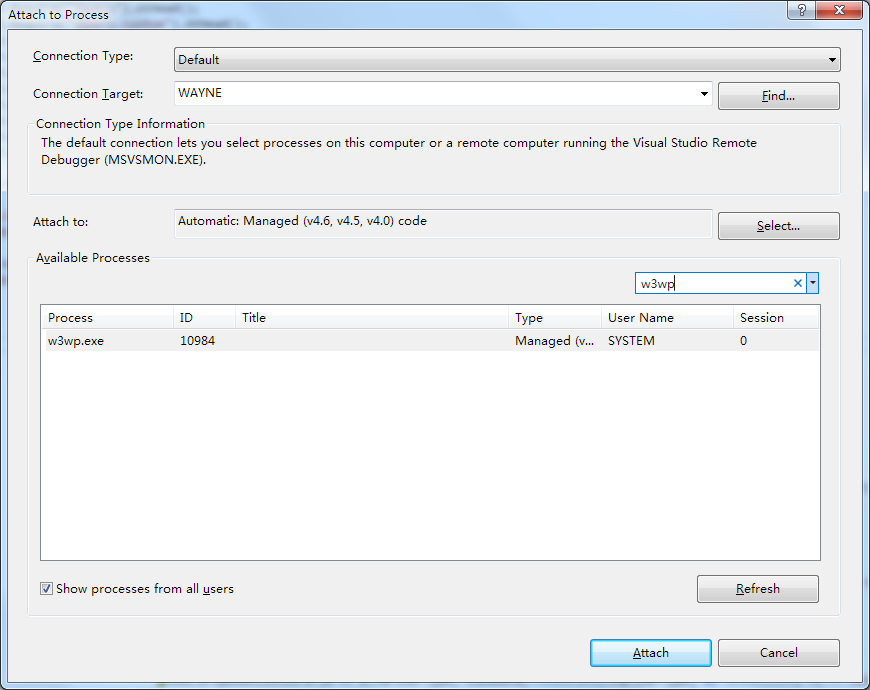The image size is (870, 690).
Task: Open the Connection Type dropdown
Action: pyautogui.click(x=507, y=59)
